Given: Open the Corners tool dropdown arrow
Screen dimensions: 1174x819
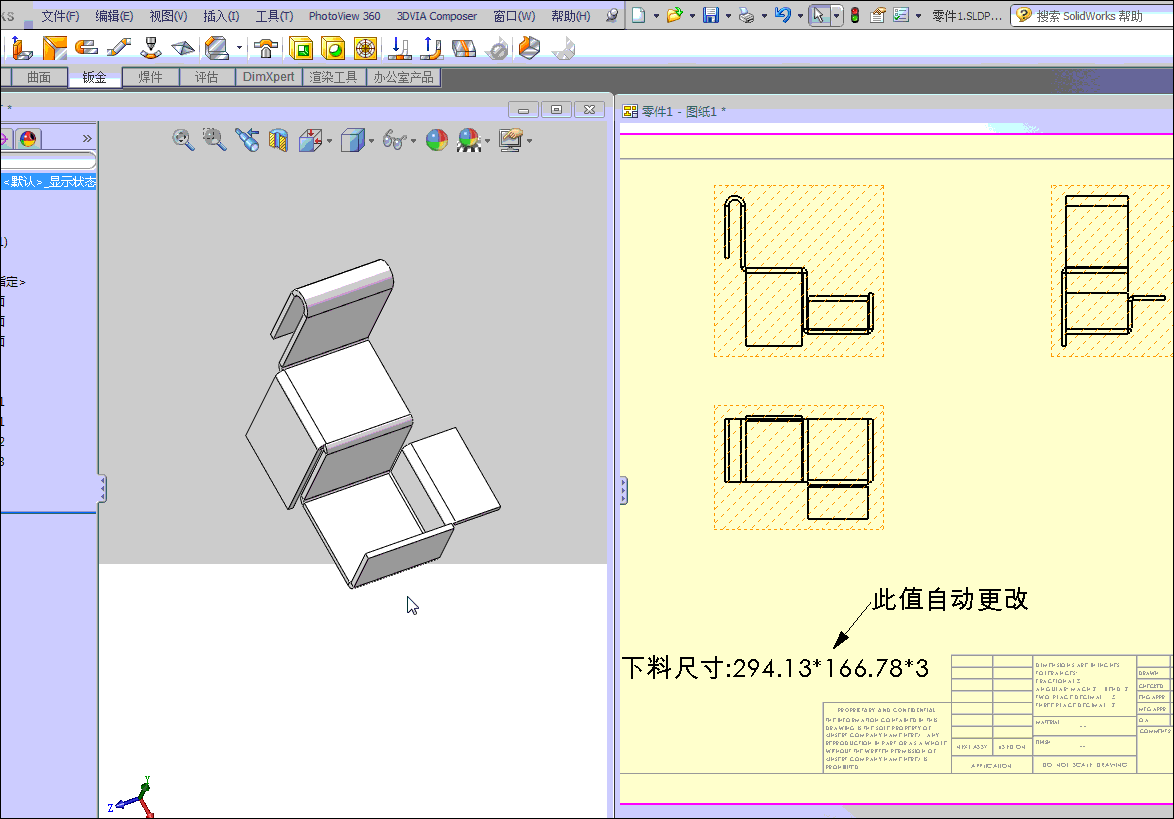Looking at the screenshot, I should click(240, 49).
